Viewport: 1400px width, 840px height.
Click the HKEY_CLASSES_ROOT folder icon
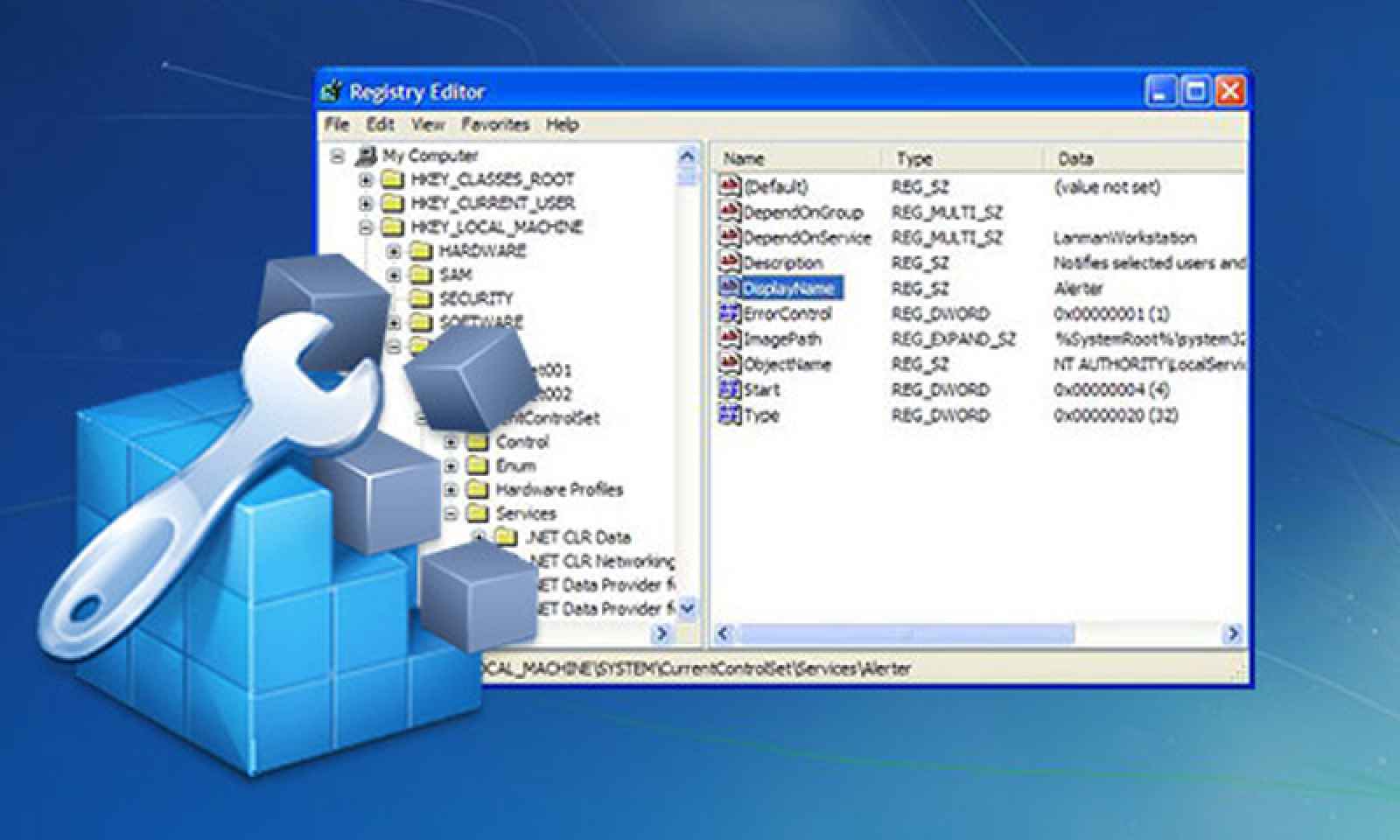pyautogui.click(x=393, y=179)
